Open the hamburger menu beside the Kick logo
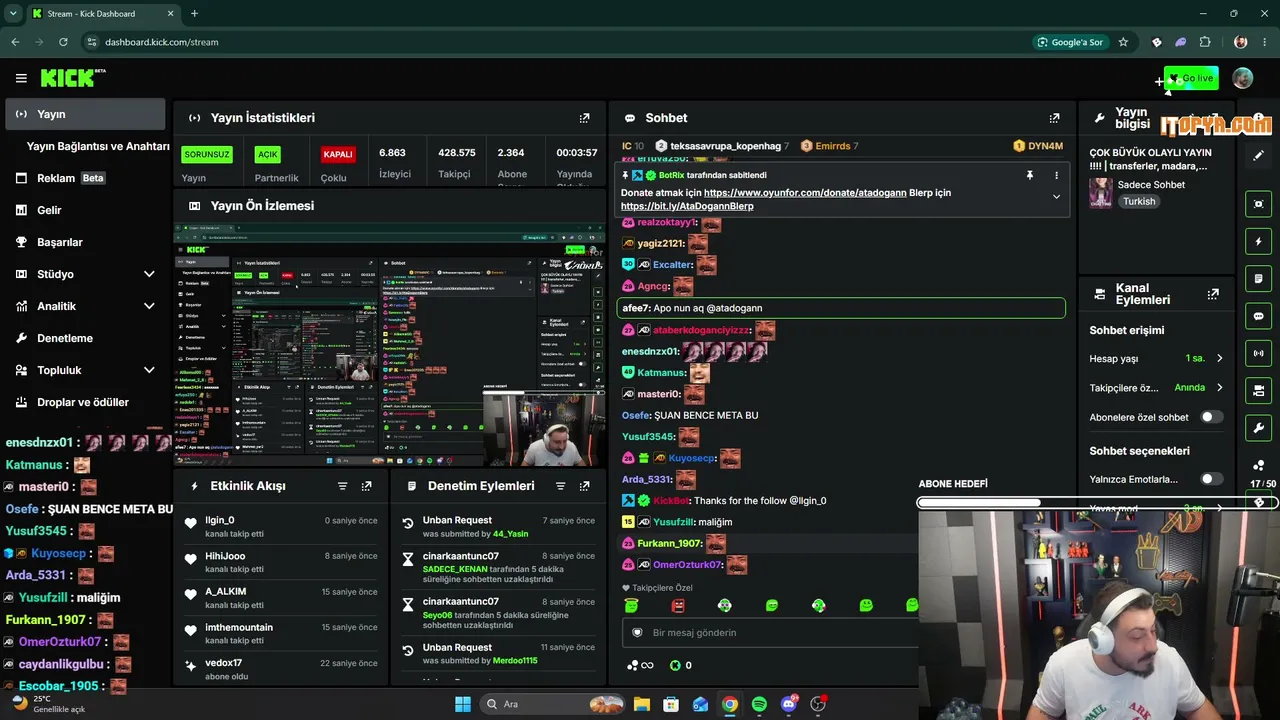The height and width of the screenshot is (720, 1280). pyautogui.click(x=21, y=78)
